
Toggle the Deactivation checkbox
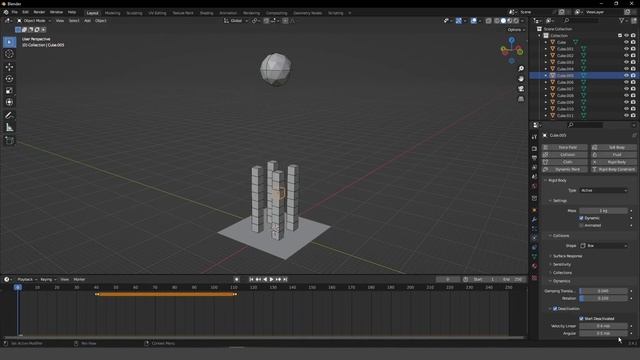(x=555, y=309)
